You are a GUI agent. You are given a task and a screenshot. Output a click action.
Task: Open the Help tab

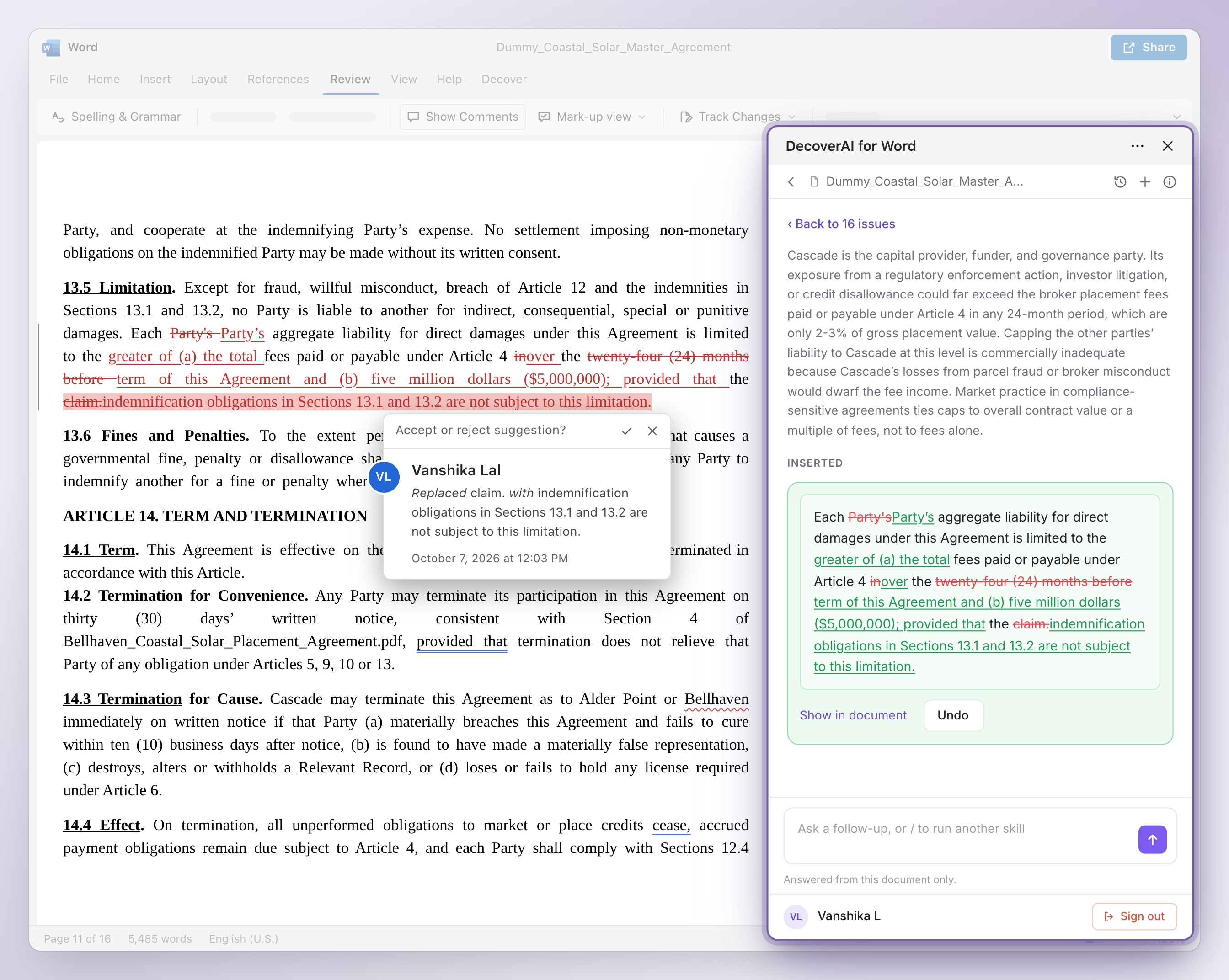(449, 79)
